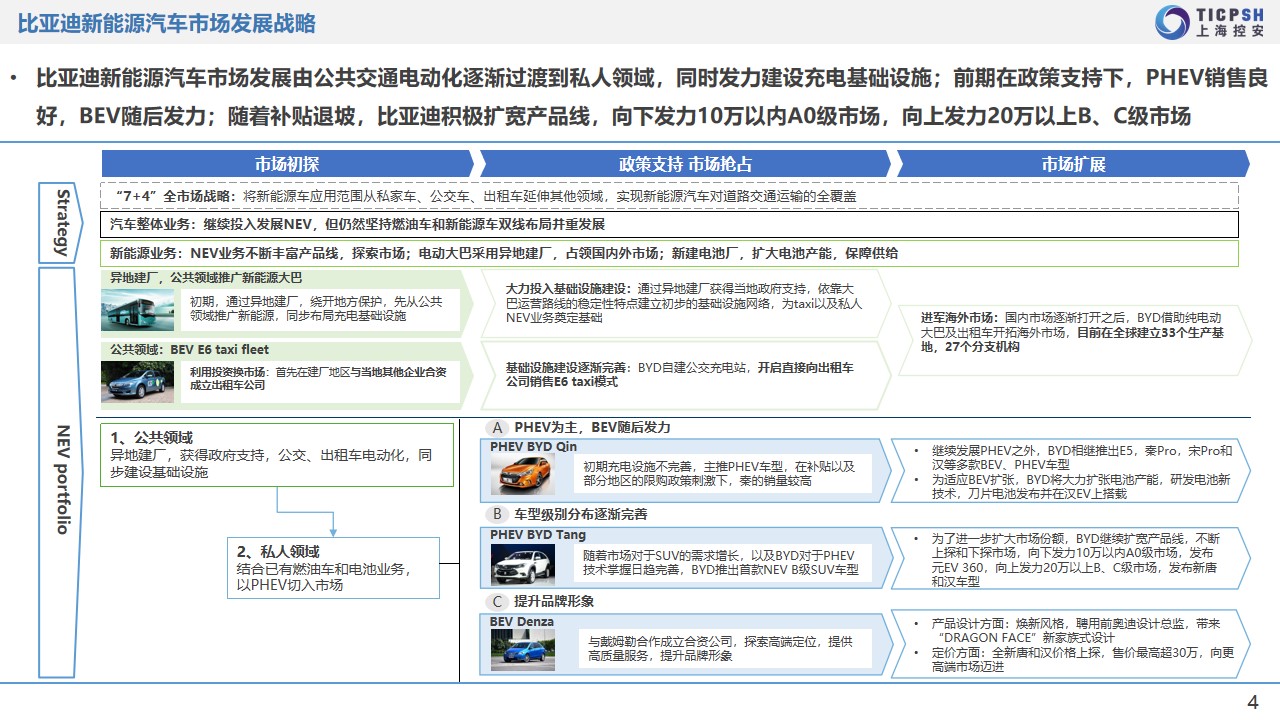Click the 1、公共领域 box
The height and width of the screenshot is (720, 1280).
(276, 455)
